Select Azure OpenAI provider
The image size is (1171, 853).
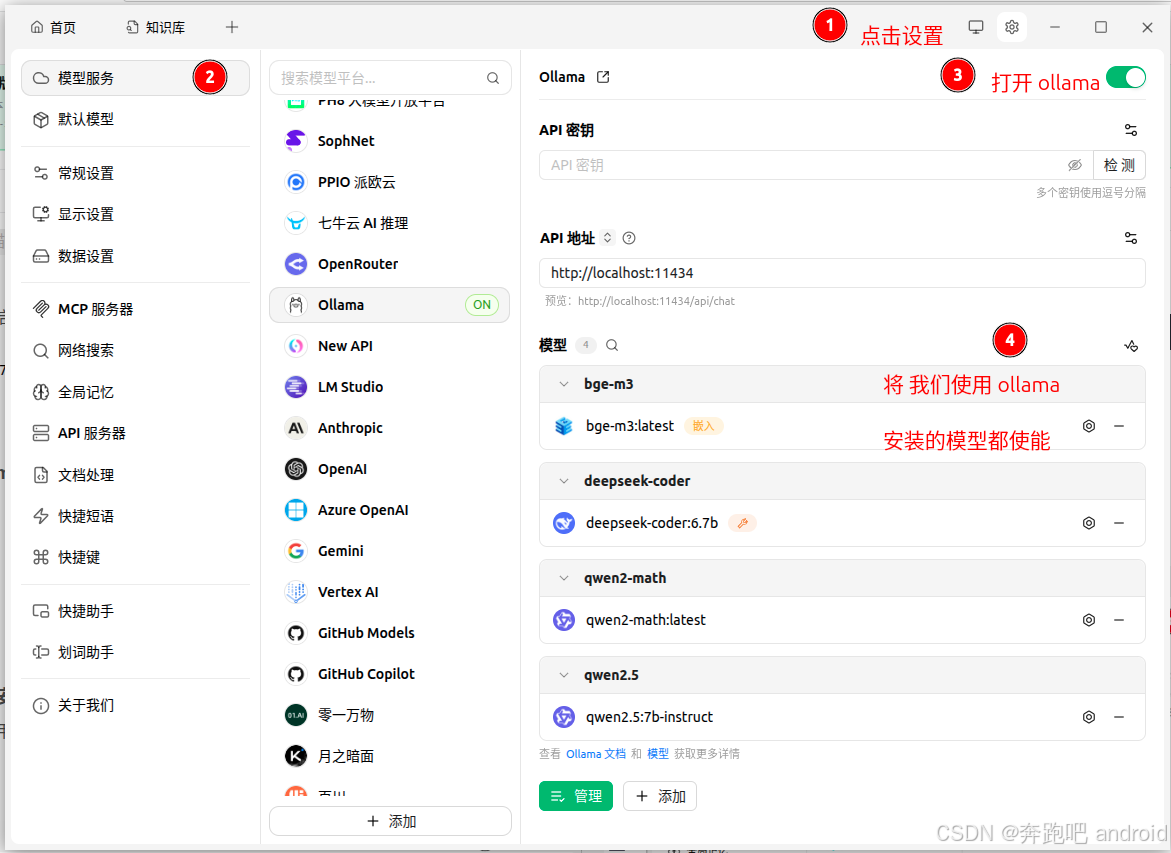click(389, 510)
